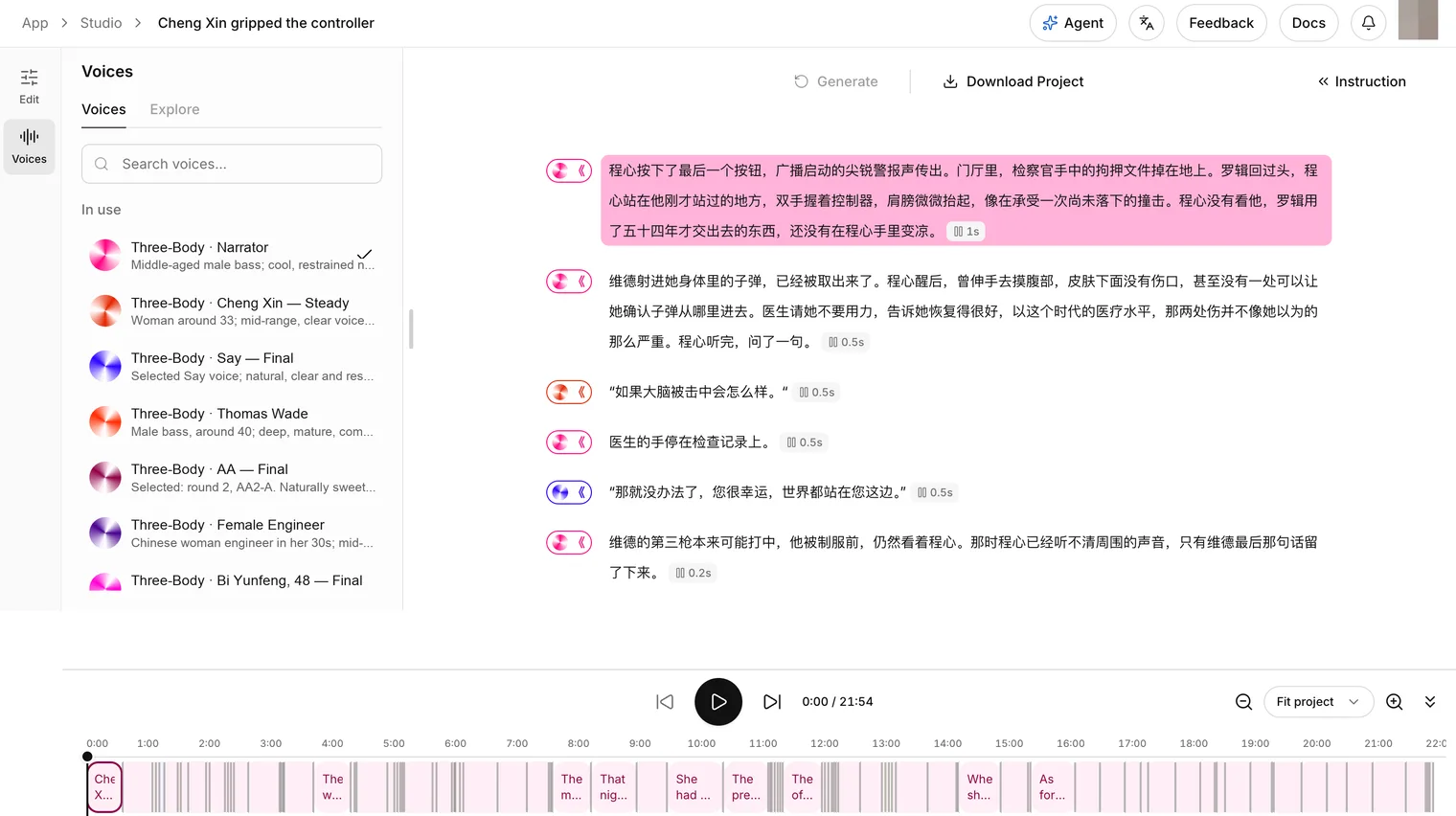1456x816 pixels.
Task: Open the Edit panel in sidebar
Action: [x=30, y=86]
